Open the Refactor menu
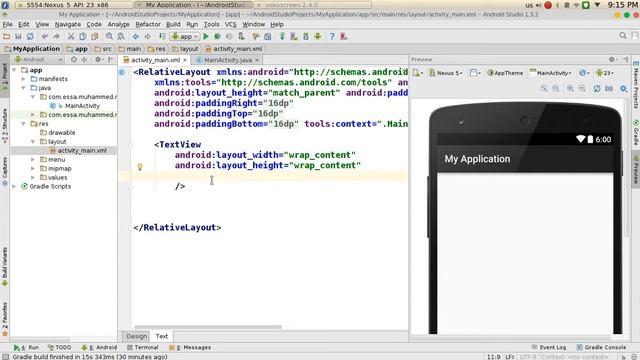The width and height of the screenshot is (640, 360). 148,24
